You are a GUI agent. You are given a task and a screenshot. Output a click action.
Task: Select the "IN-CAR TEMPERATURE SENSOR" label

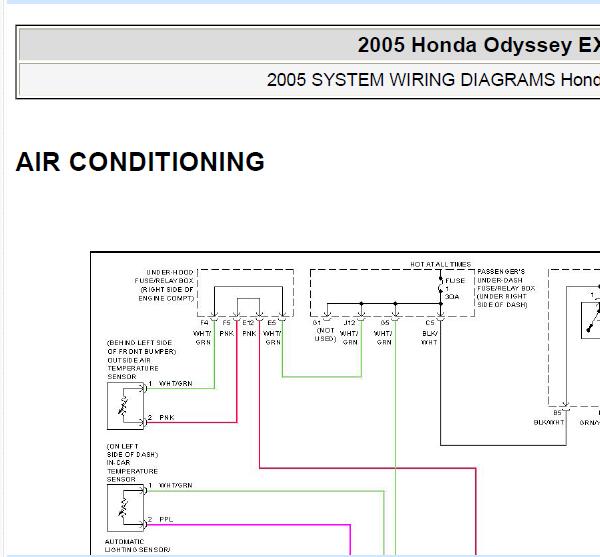(x=132, y=471)
